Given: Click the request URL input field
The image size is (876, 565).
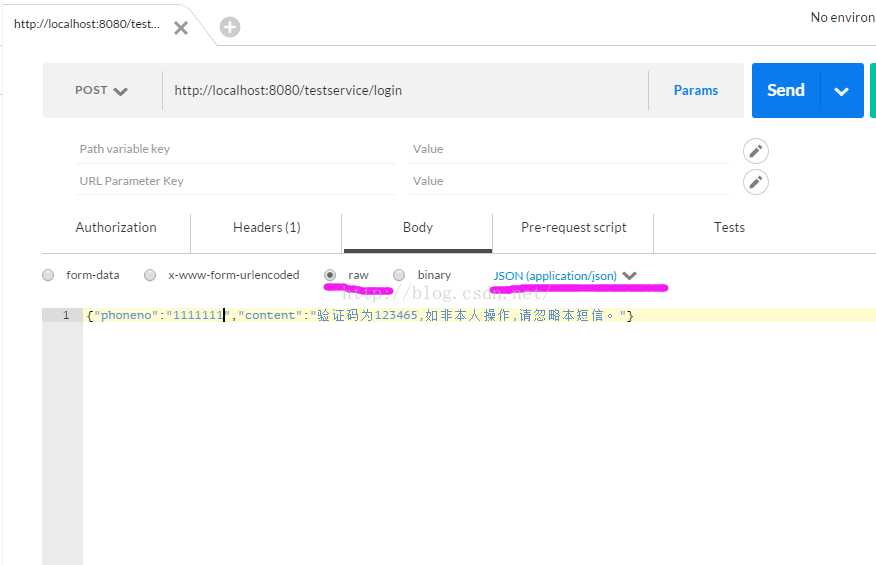Looking at the screenshot, I should click(x=405, y=91).
